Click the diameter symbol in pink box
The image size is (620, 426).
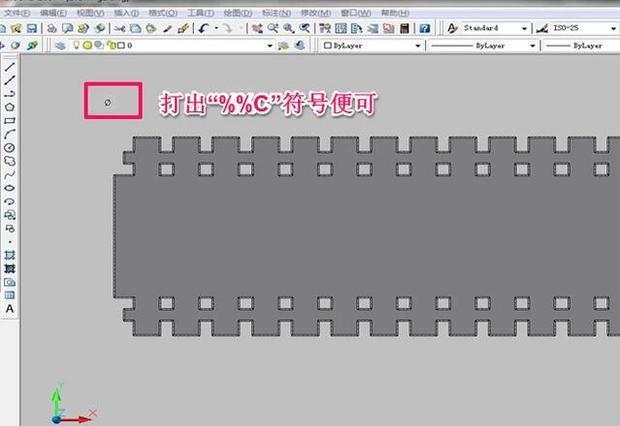click(108, 101)
